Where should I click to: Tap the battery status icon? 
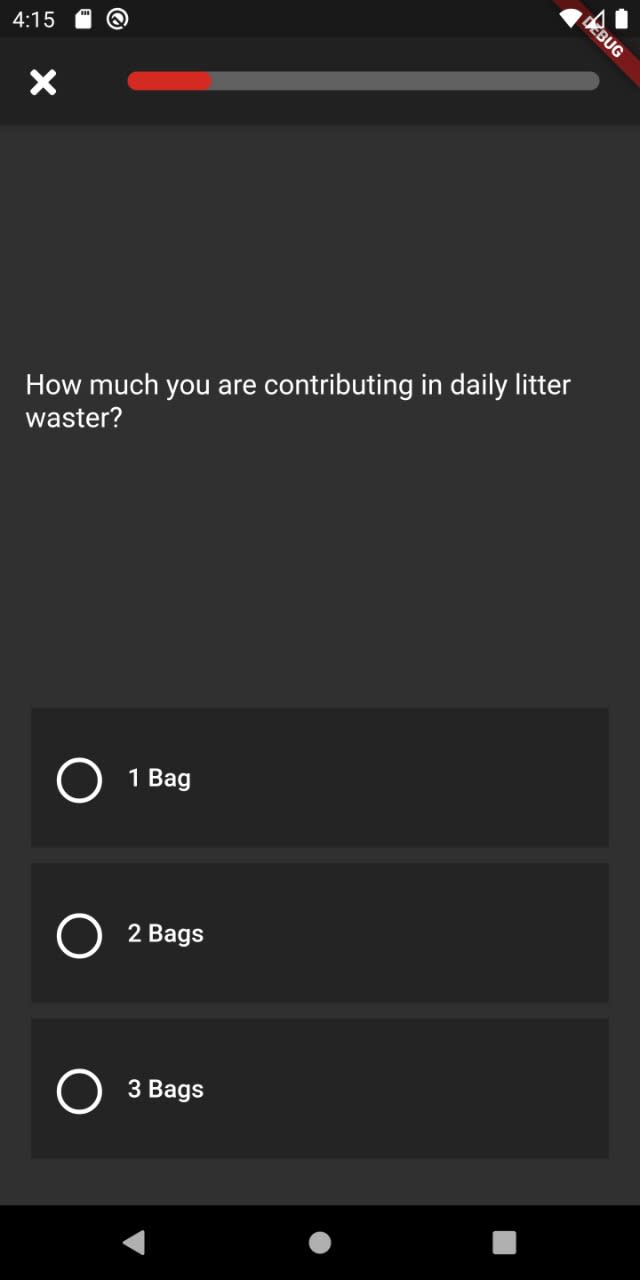click(622, 19)
